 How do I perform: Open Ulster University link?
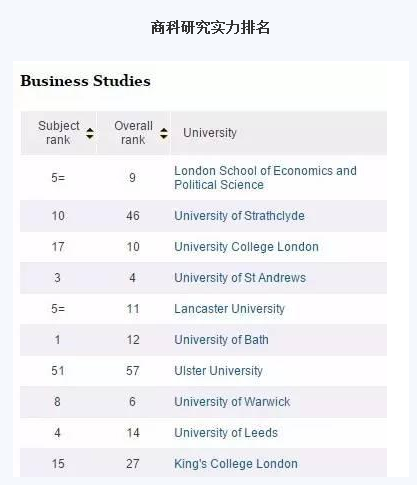point(218,371)
